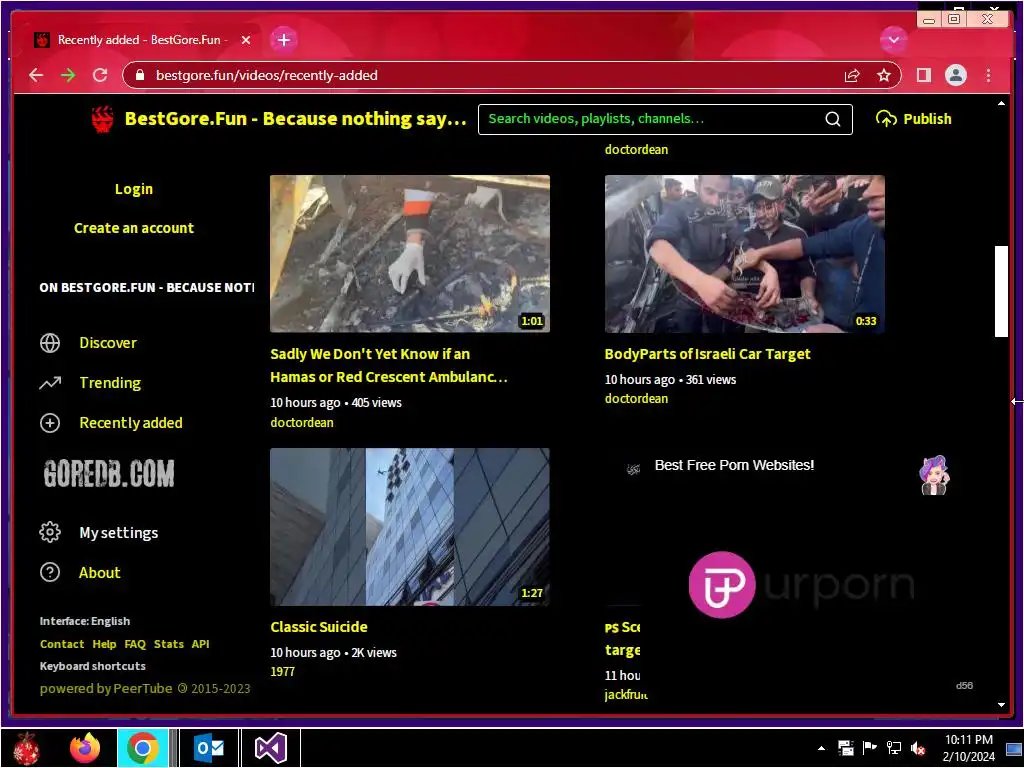The height and width of the screenshot is (768, 1024).
Task: Open Recently added via the plus icon
Action: [50, 423]
